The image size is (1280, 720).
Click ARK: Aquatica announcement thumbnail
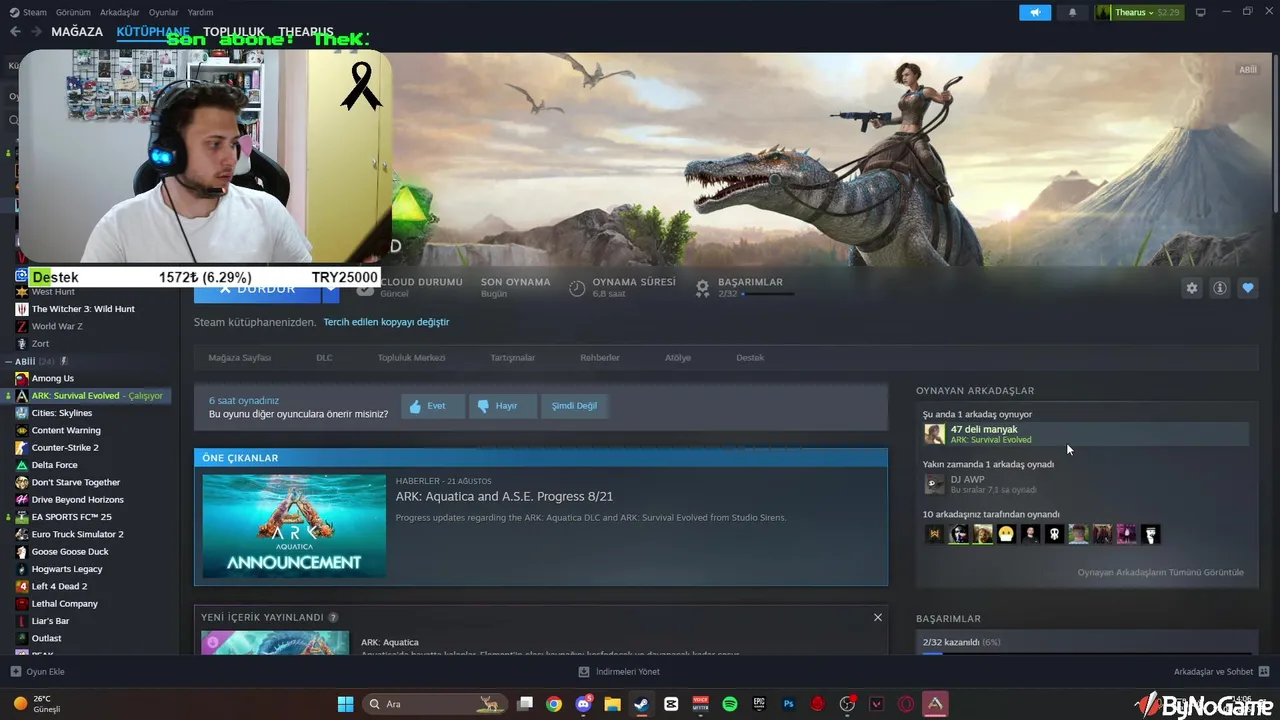[x=294, y=526]
